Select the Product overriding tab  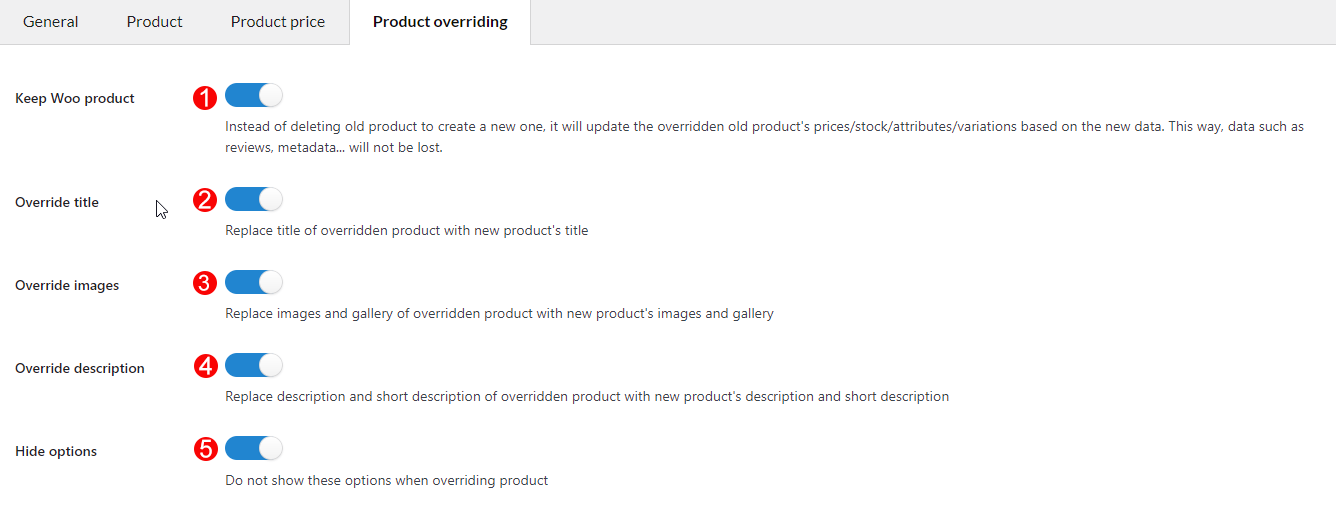click(440, 22)
